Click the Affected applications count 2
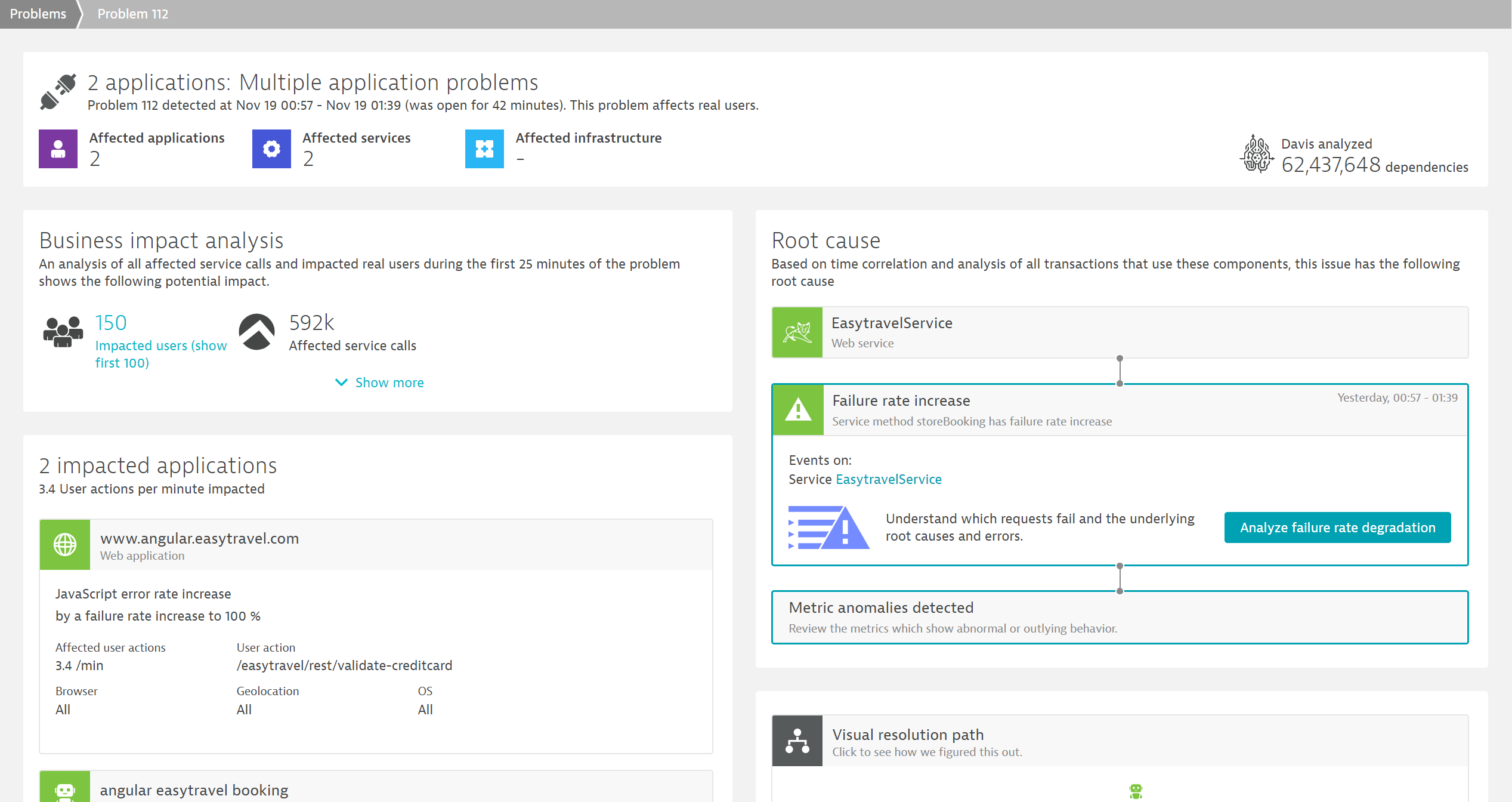1512x802 pixels. (95, 159)
